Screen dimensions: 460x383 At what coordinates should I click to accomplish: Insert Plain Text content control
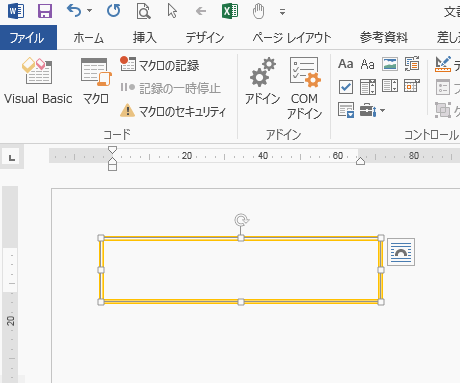click(368, 64)
